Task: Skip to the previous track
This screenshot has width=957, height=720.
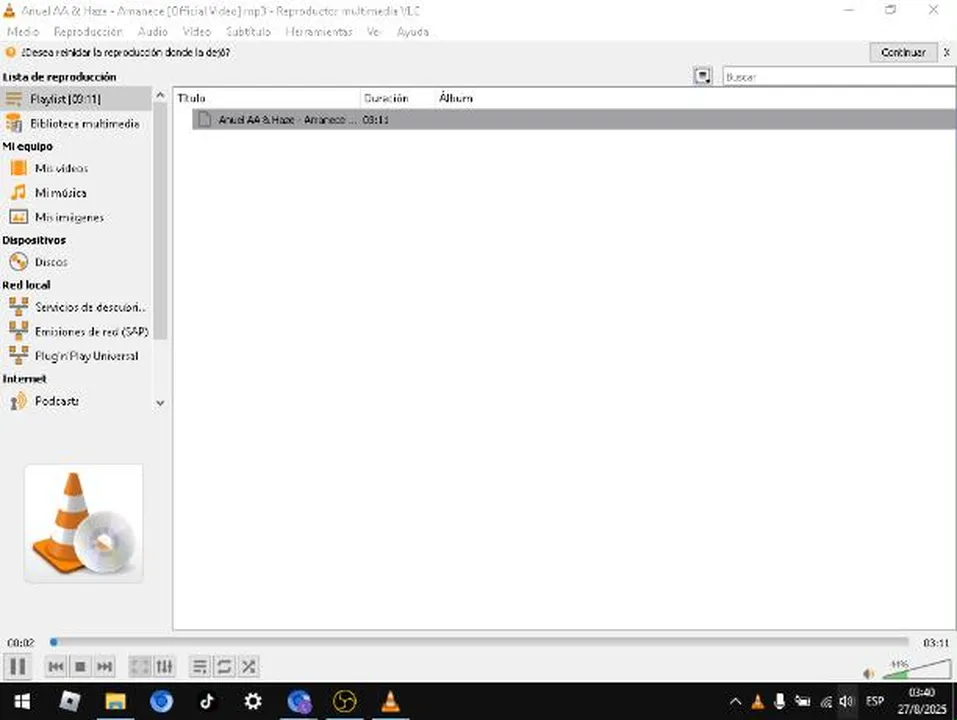Action: (56, 666)
